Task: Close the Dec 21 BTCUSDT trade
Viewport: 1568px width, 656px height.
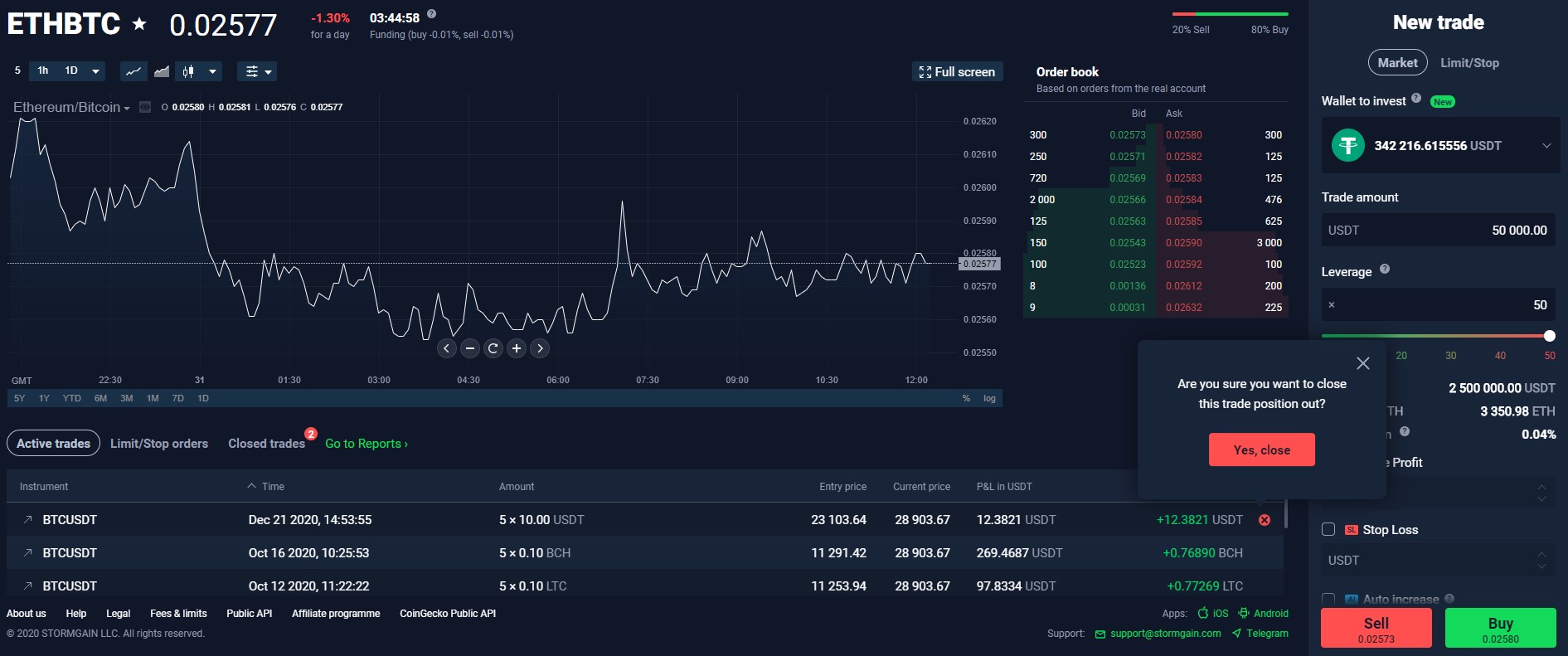Action: coord(1265,520)
